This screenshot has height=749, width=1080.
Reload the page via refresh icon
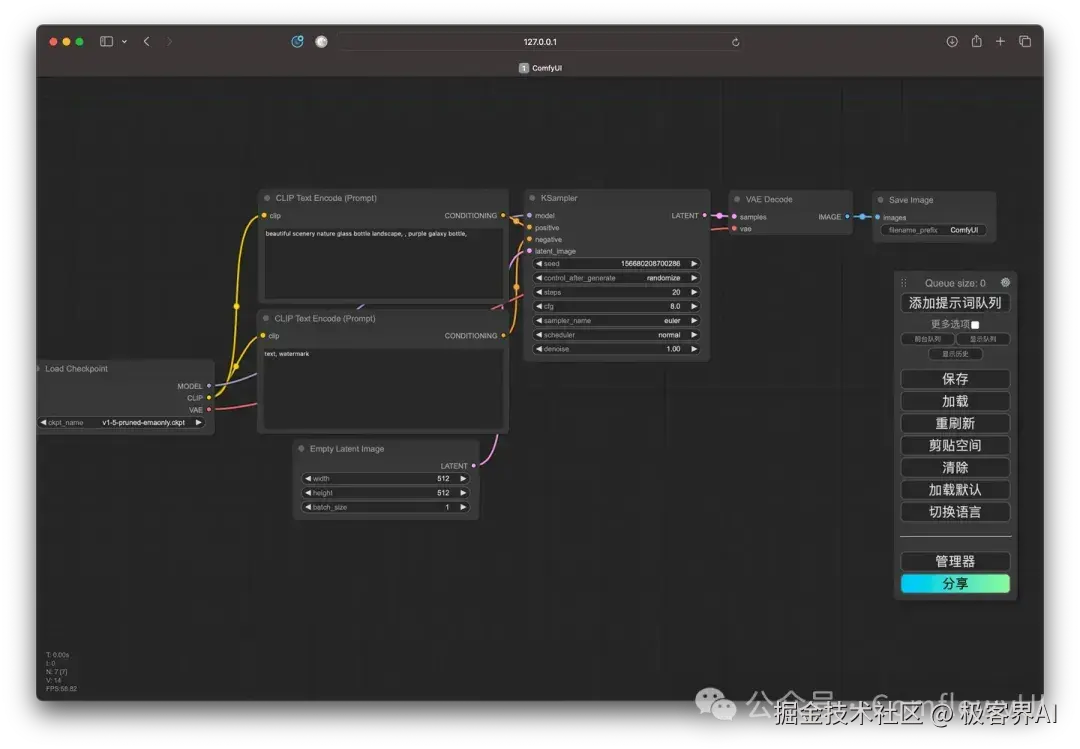[x=736, y=42]
